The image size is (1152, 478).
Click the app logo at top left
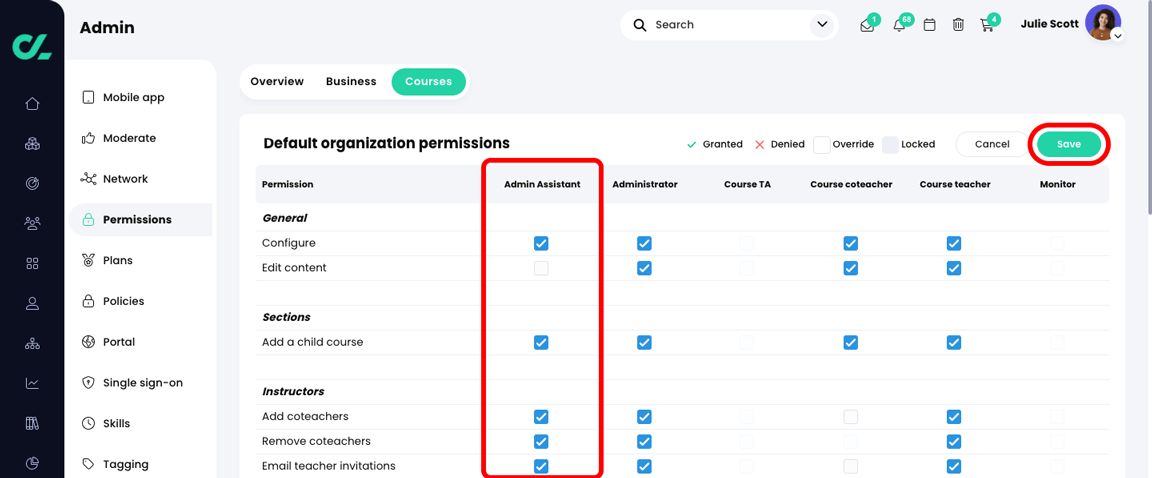pyautogui.click(x=32, y=46)
